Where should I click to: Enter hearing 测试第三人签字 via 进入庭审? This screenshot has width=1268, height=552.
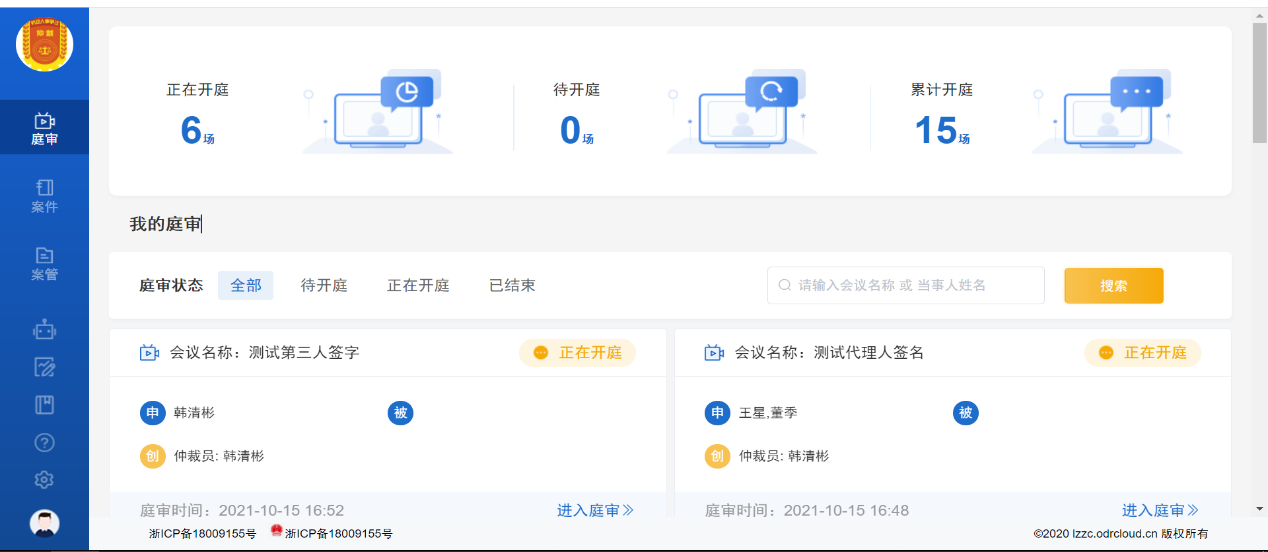click(x=595, y=510)
